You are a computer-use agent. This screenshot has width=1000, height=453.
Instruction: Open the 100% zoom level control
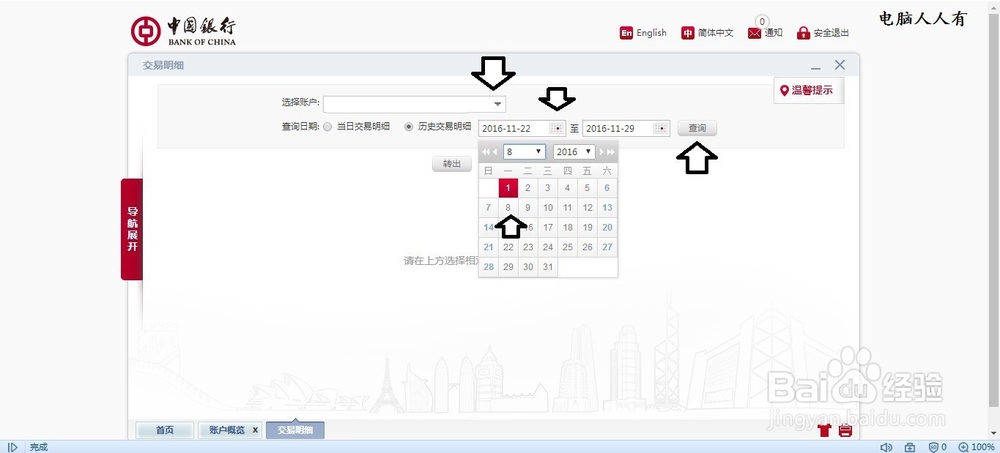point(976,447)
